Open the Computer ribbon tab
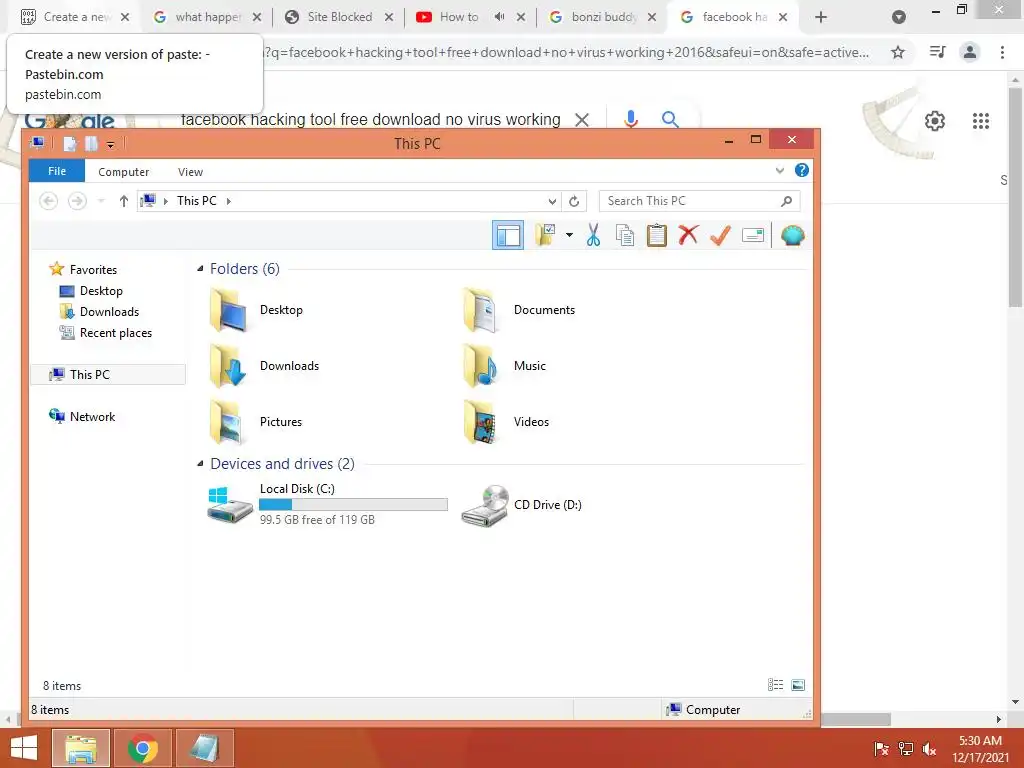 (123, 172)
